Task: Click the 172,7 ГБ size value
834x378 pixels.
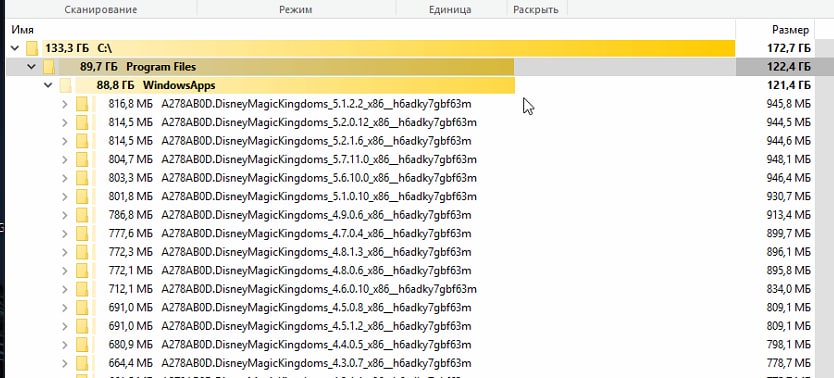Action: pyautogui.click(x=789, y=48)
